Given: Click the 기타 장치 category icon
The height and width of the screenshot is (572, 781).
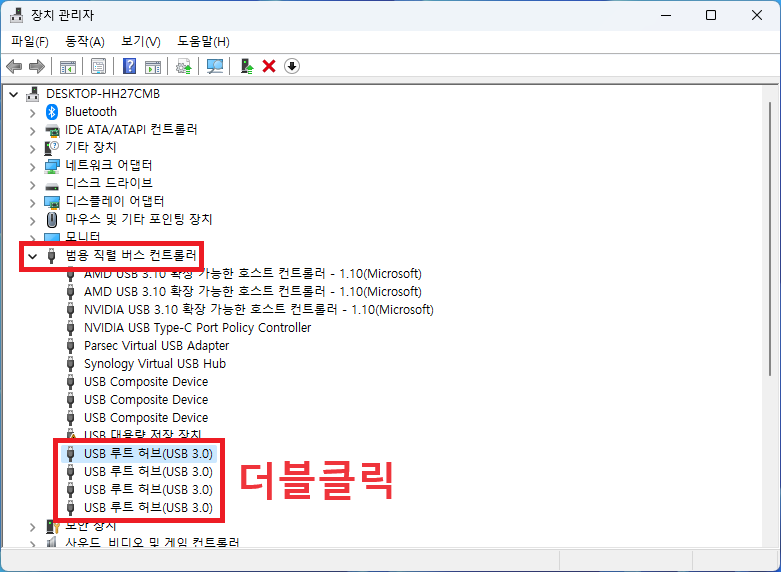Looking at the screenshot, I should (x=51, y=147).
